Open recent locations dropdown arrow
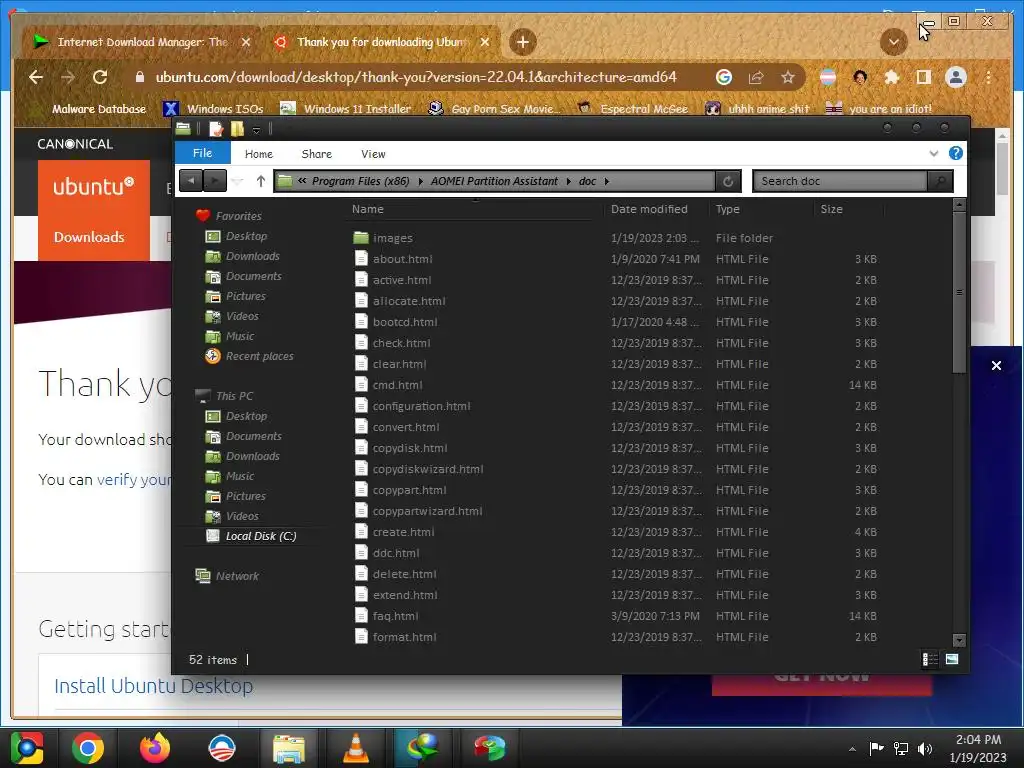Image resolution: width=1024 pixels, height=768 pixels. pos(237,182)
